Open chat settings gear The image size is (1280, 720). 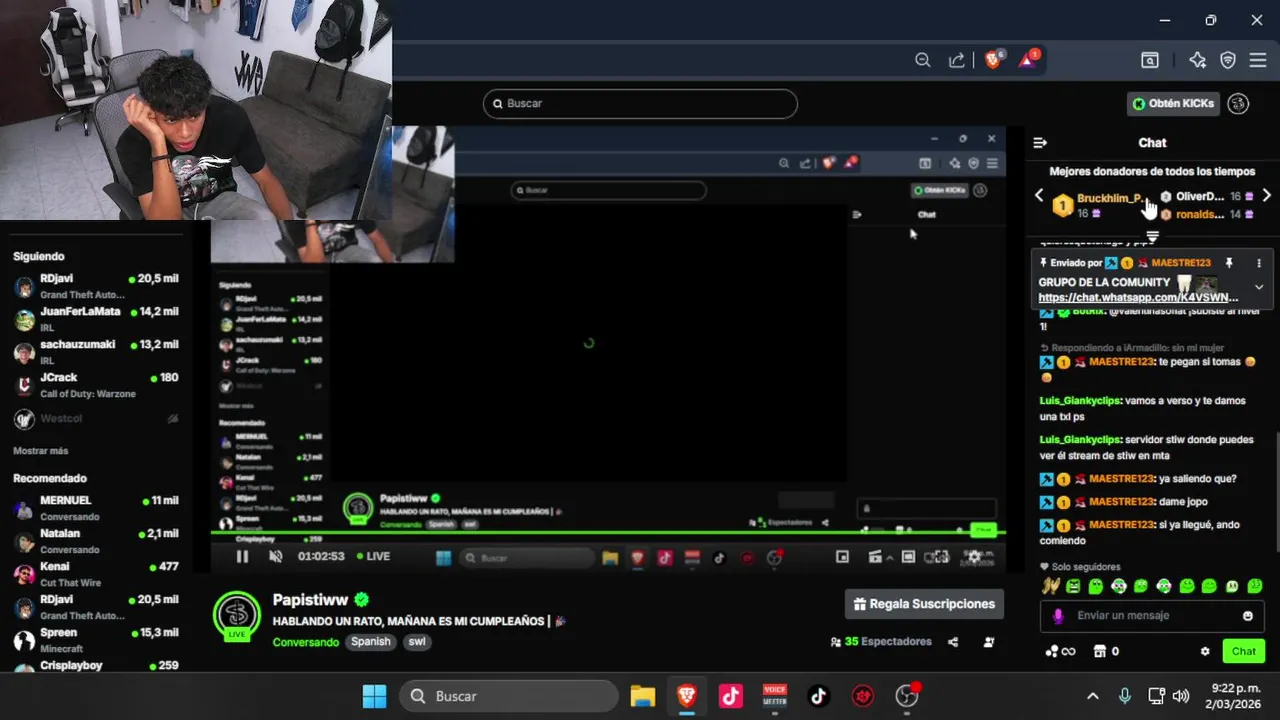pos(1205,651)
